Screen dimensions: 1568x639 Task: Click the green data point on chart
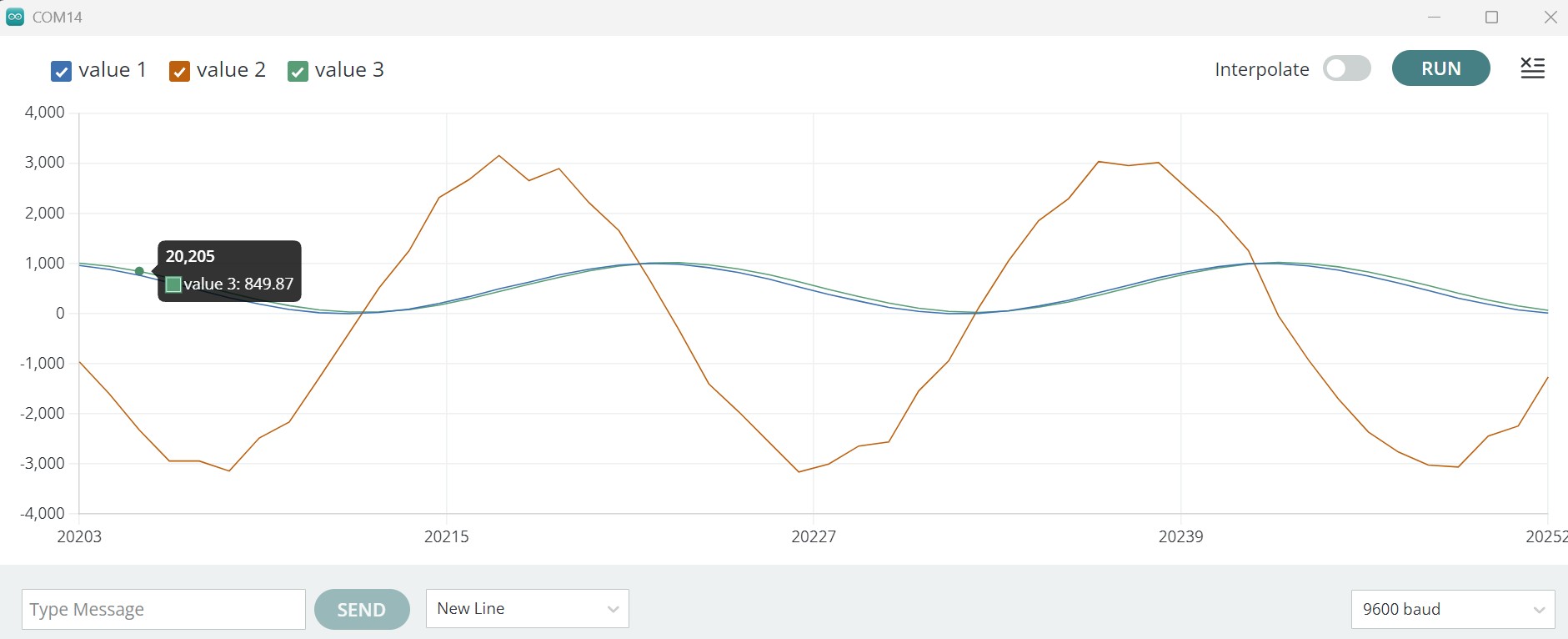(x=139, y=271)
